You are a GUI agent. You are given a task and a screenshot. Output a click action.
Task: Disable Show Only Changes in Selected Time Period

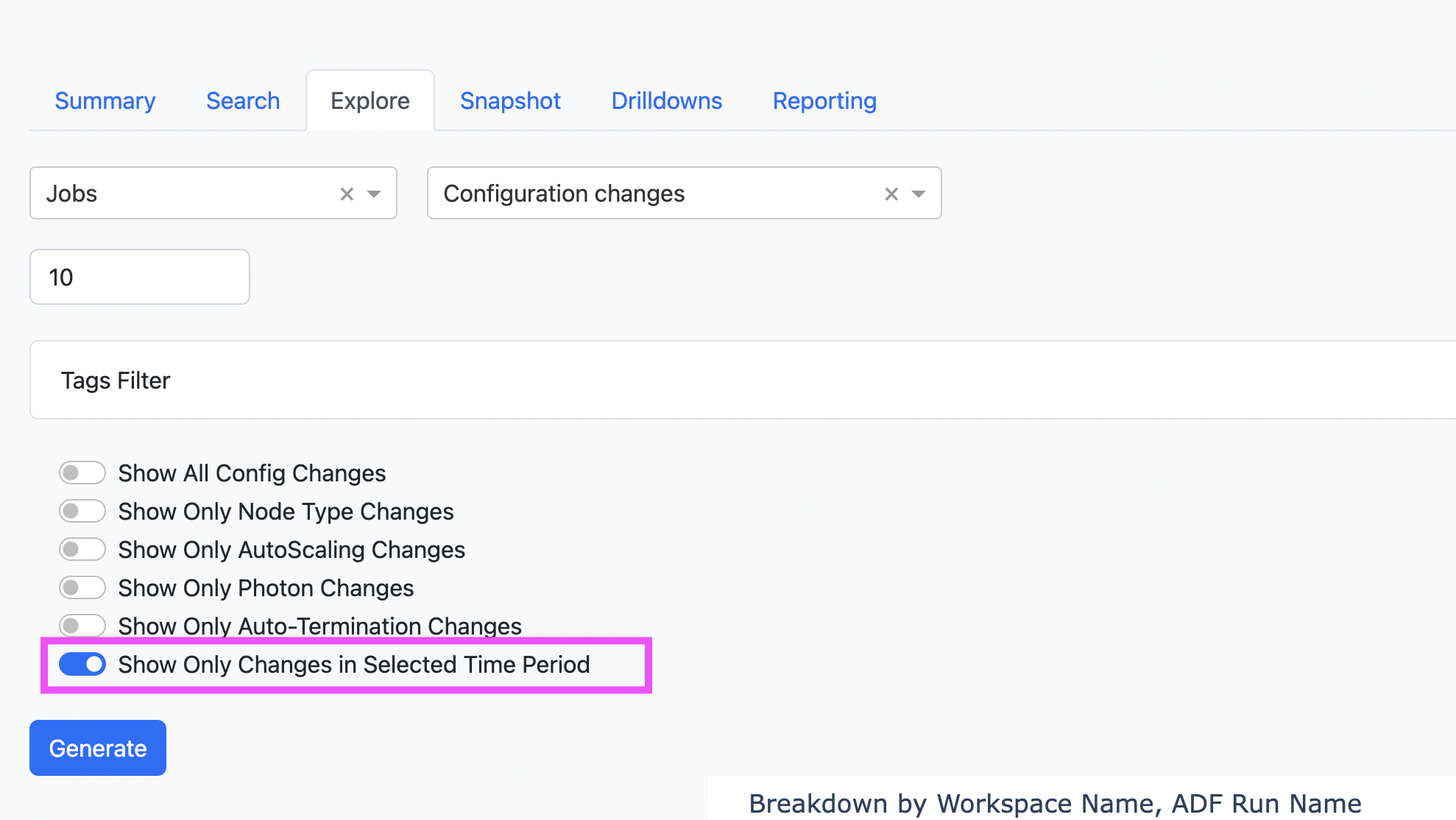click(x=82, y=664)
